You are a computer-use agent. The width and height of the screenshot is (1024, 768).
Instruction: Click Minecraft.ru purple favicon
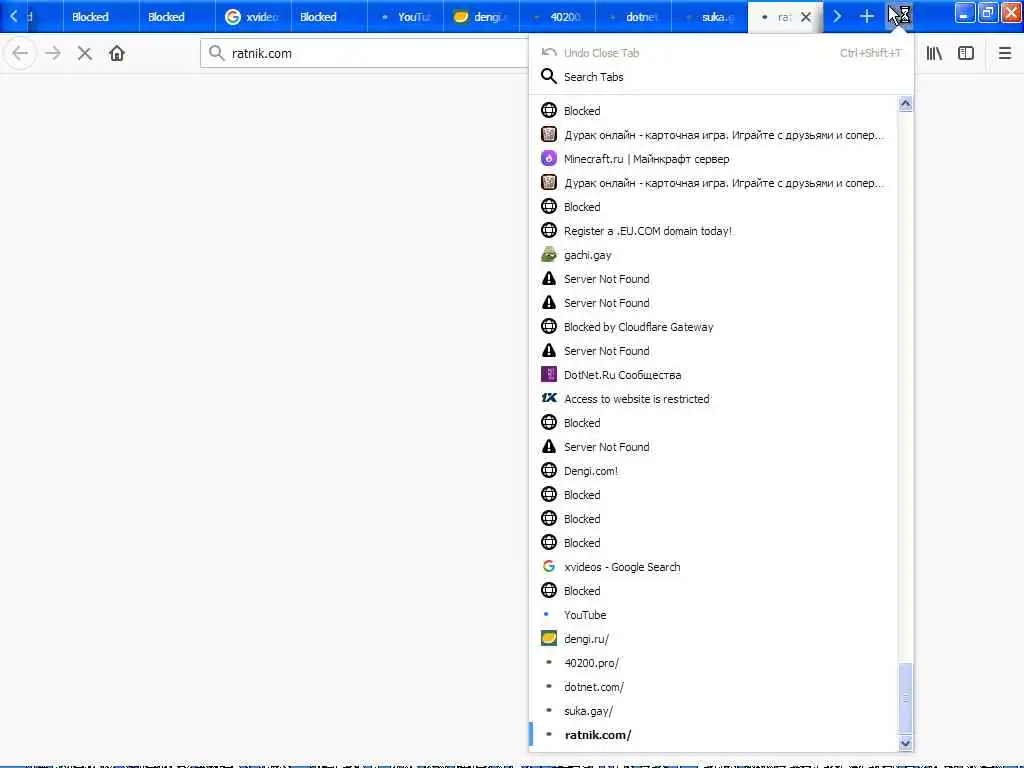click(549, 158)
